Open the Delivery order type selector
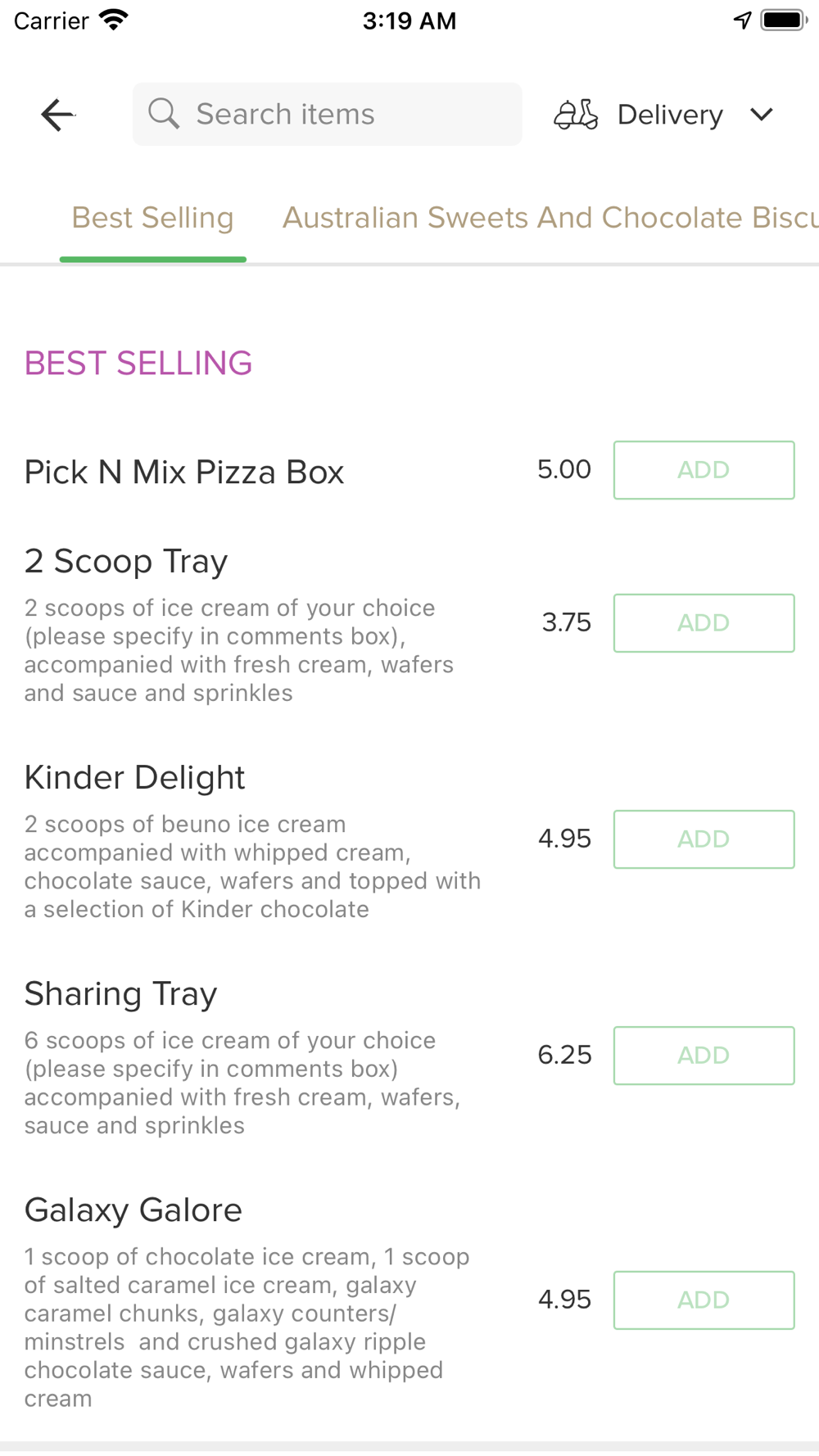 665,115
